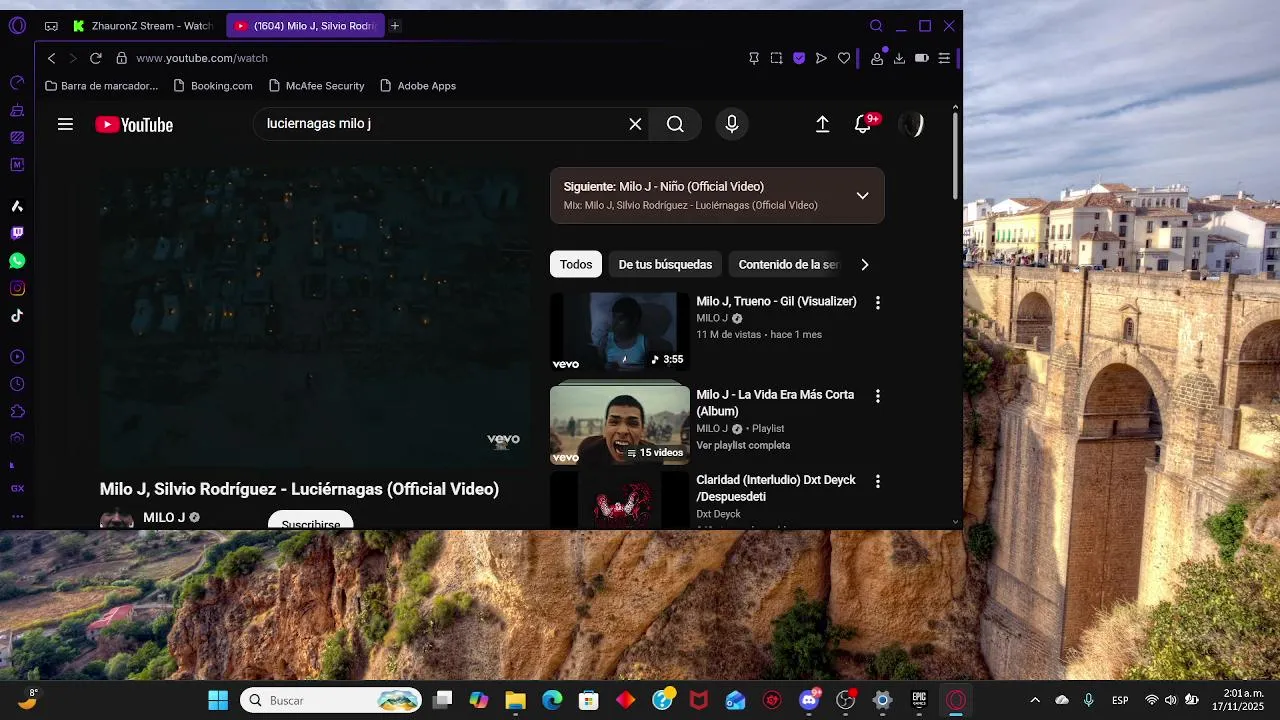Click the pin icon in address bar
Image resolution: width=1280 pixels, height=720 pixels.
[754, 58]
